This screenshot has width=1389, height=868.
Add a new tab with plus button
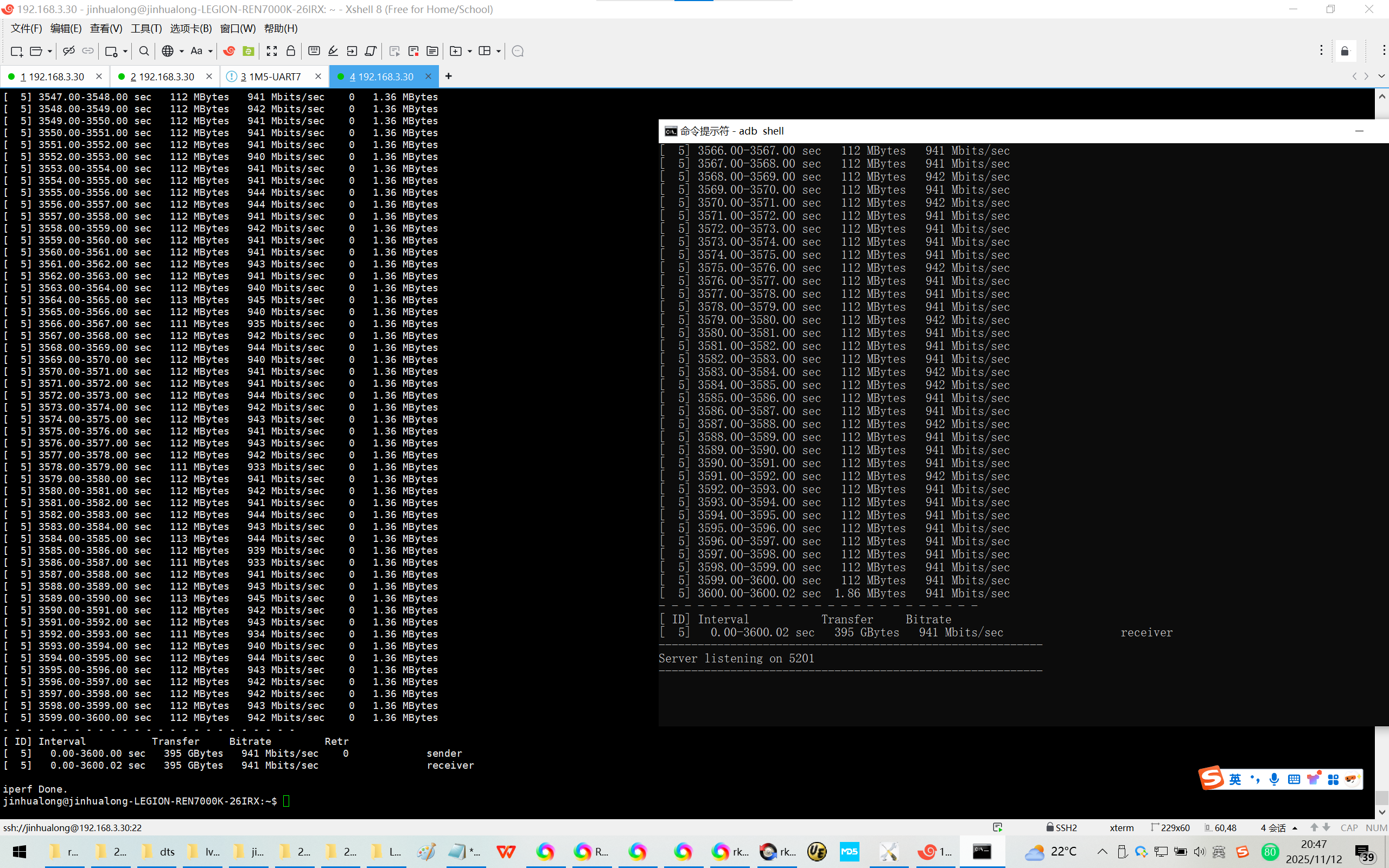tap(448, 76)
